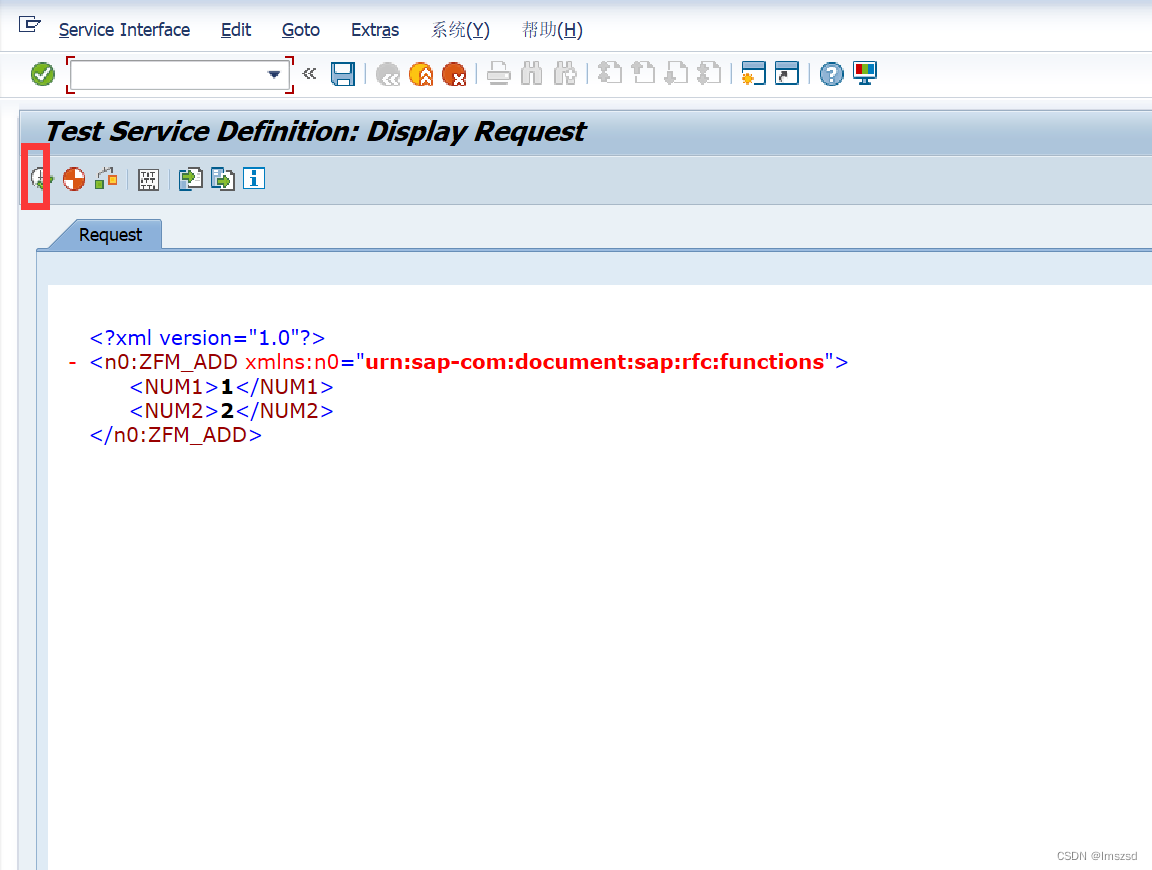Click the Create New Session icon
Image resolution: width=1152 pixels, height=870 pixels.
(x=753, y=73)
